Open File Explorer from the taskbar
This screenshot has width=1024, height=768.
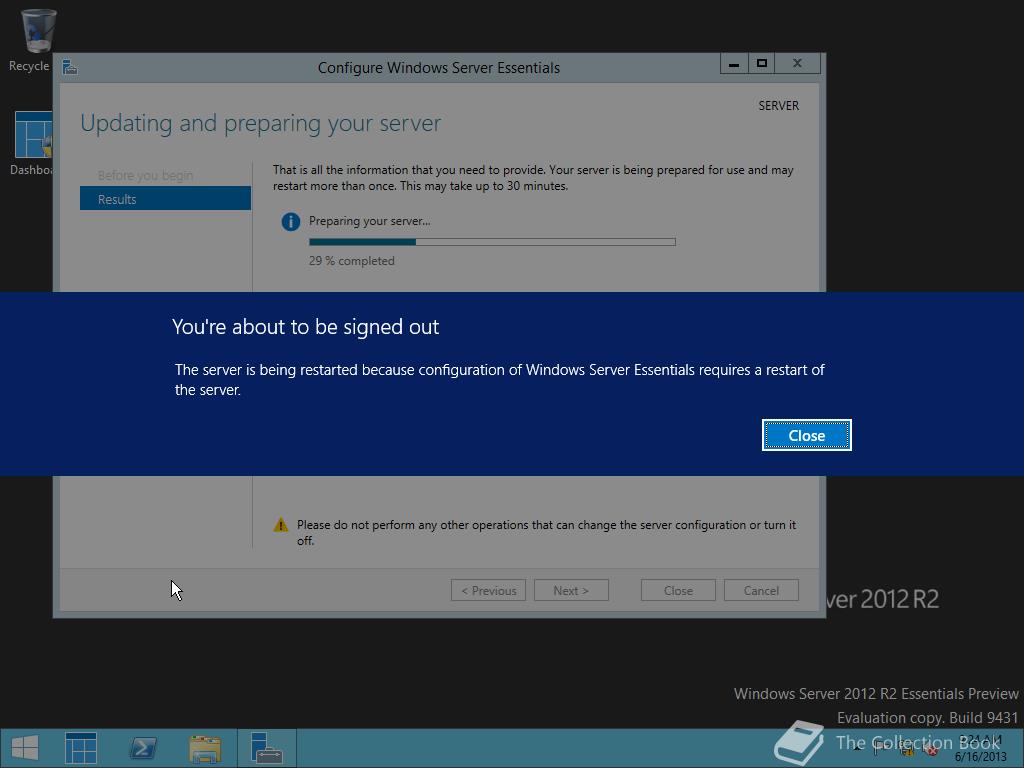204,748
